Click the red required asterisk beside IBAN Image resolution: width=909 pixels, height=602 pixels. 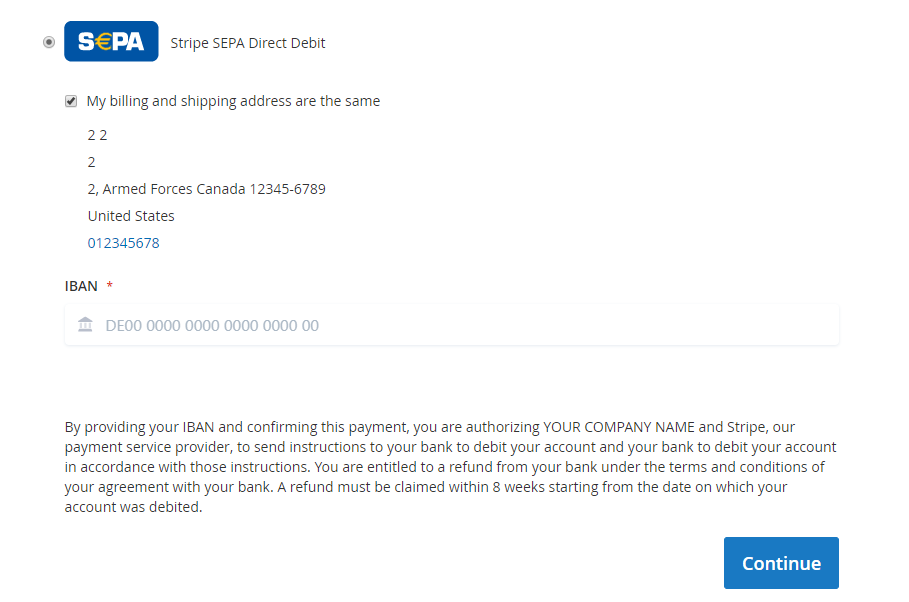pos(110,286)
